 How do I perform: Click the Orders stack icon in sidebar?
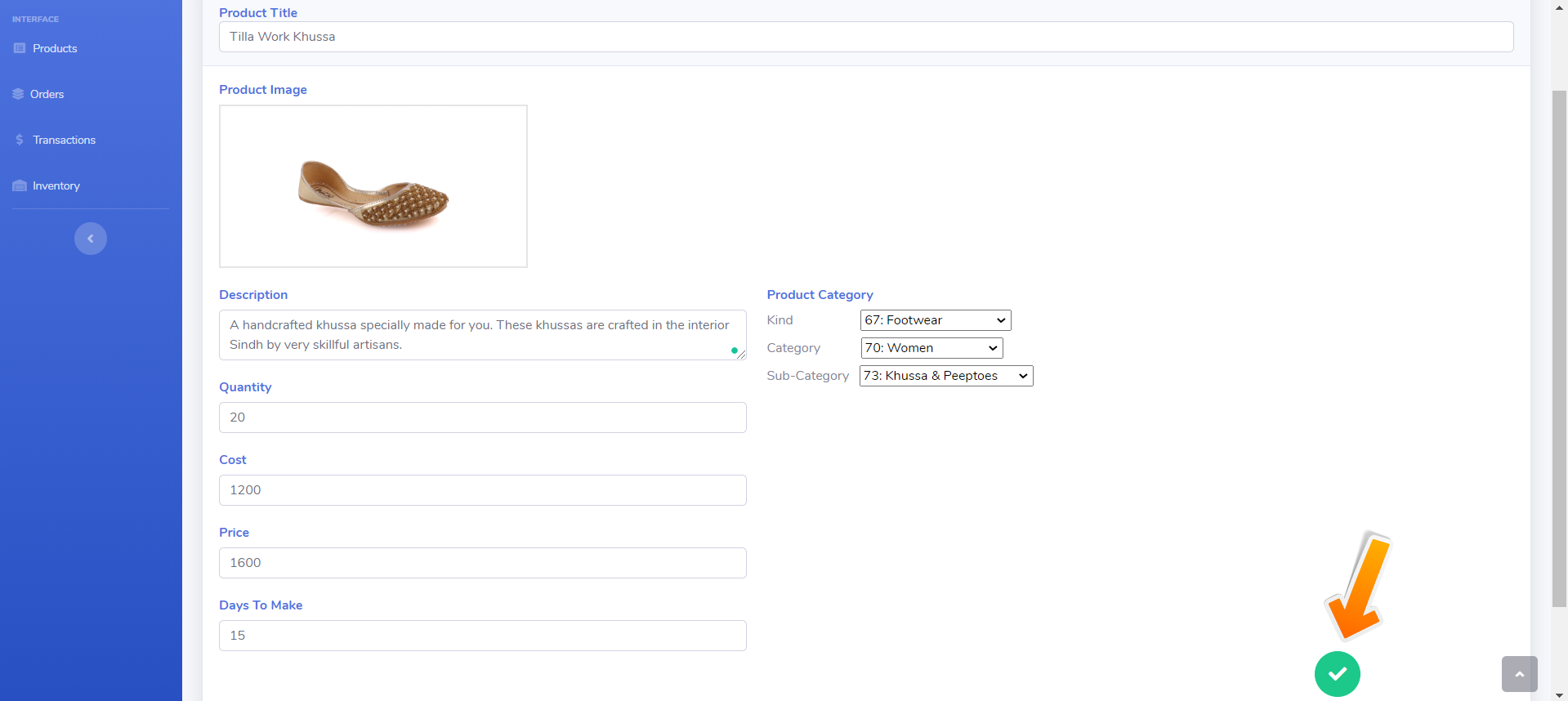click(18, 94)
